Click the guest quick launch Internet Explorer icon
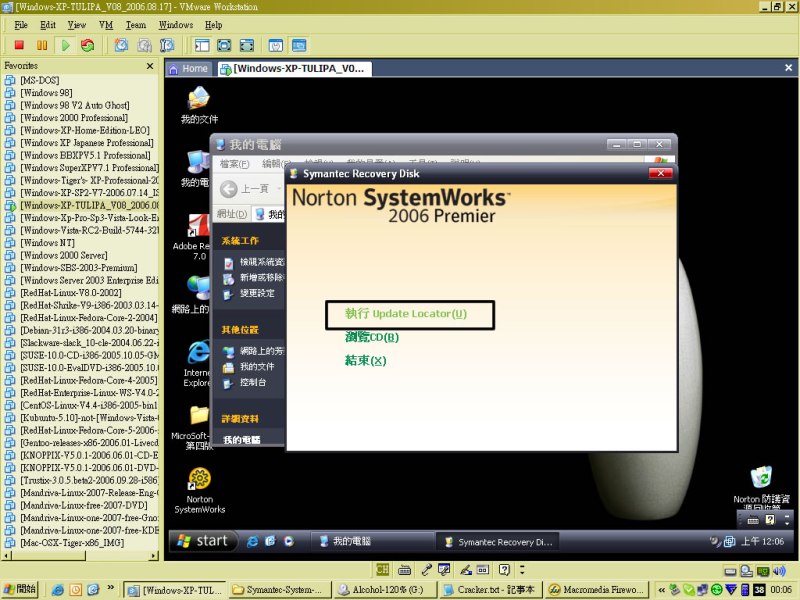The width and height of the screenshot is (800, 600). [x=252, y=541]
